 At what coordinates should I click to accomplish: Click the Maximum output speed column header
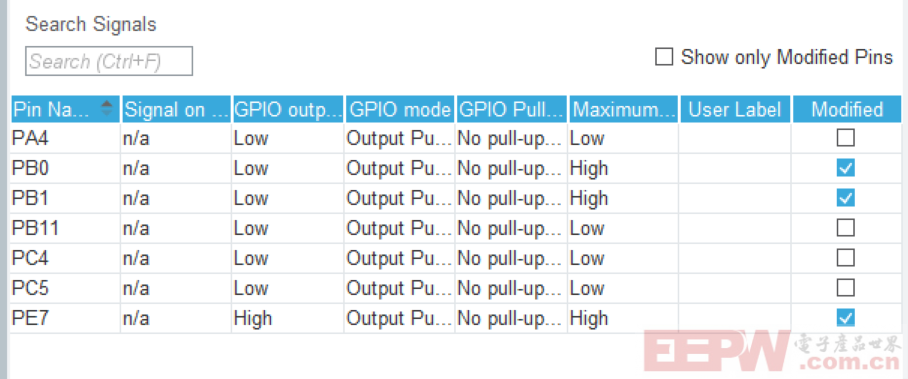pyautogui.click(x=623, y=109)
